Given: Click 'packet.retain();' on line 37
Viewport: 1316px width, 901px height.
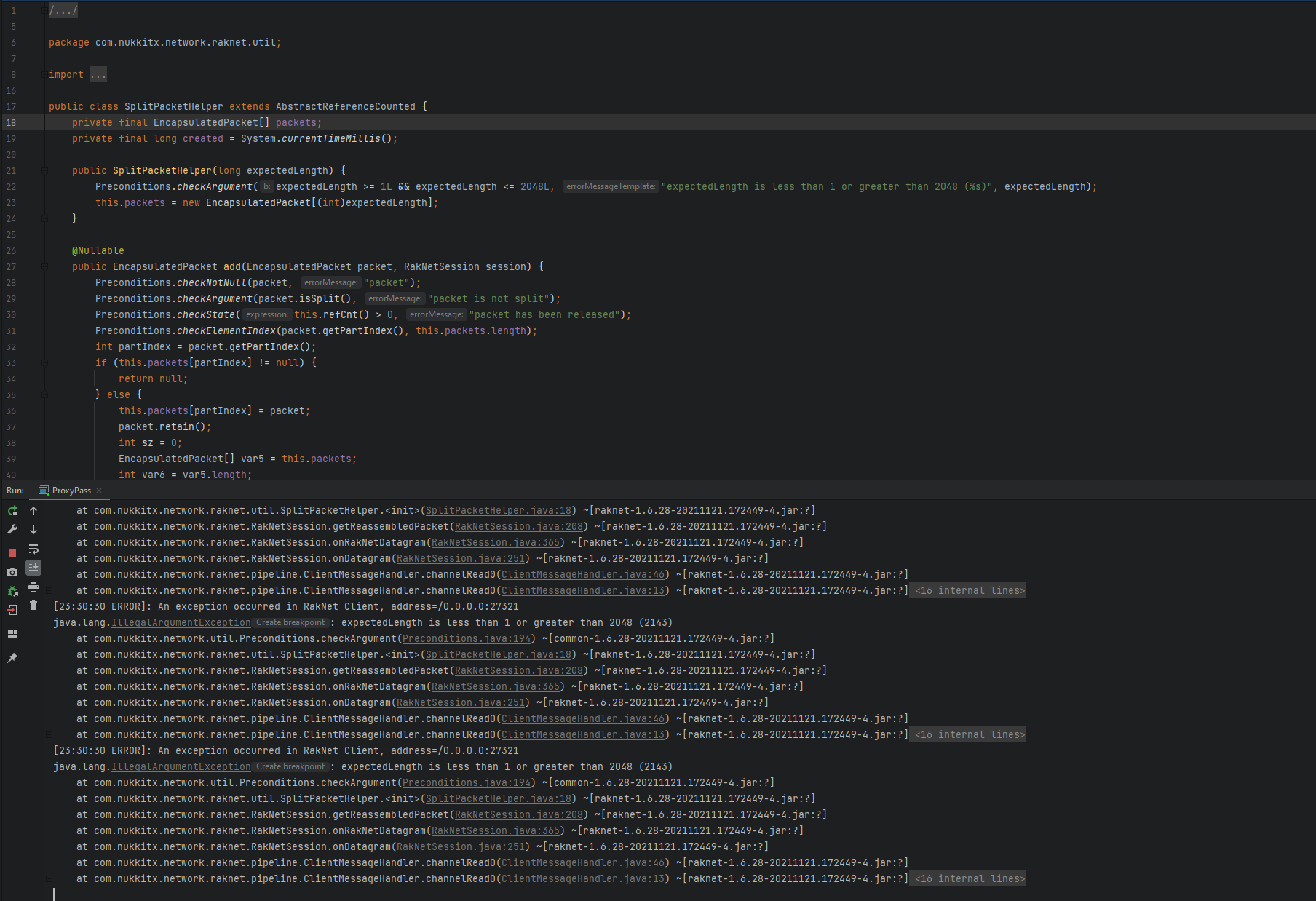Looking at the screenshot, I should click(x=165, y=426).
